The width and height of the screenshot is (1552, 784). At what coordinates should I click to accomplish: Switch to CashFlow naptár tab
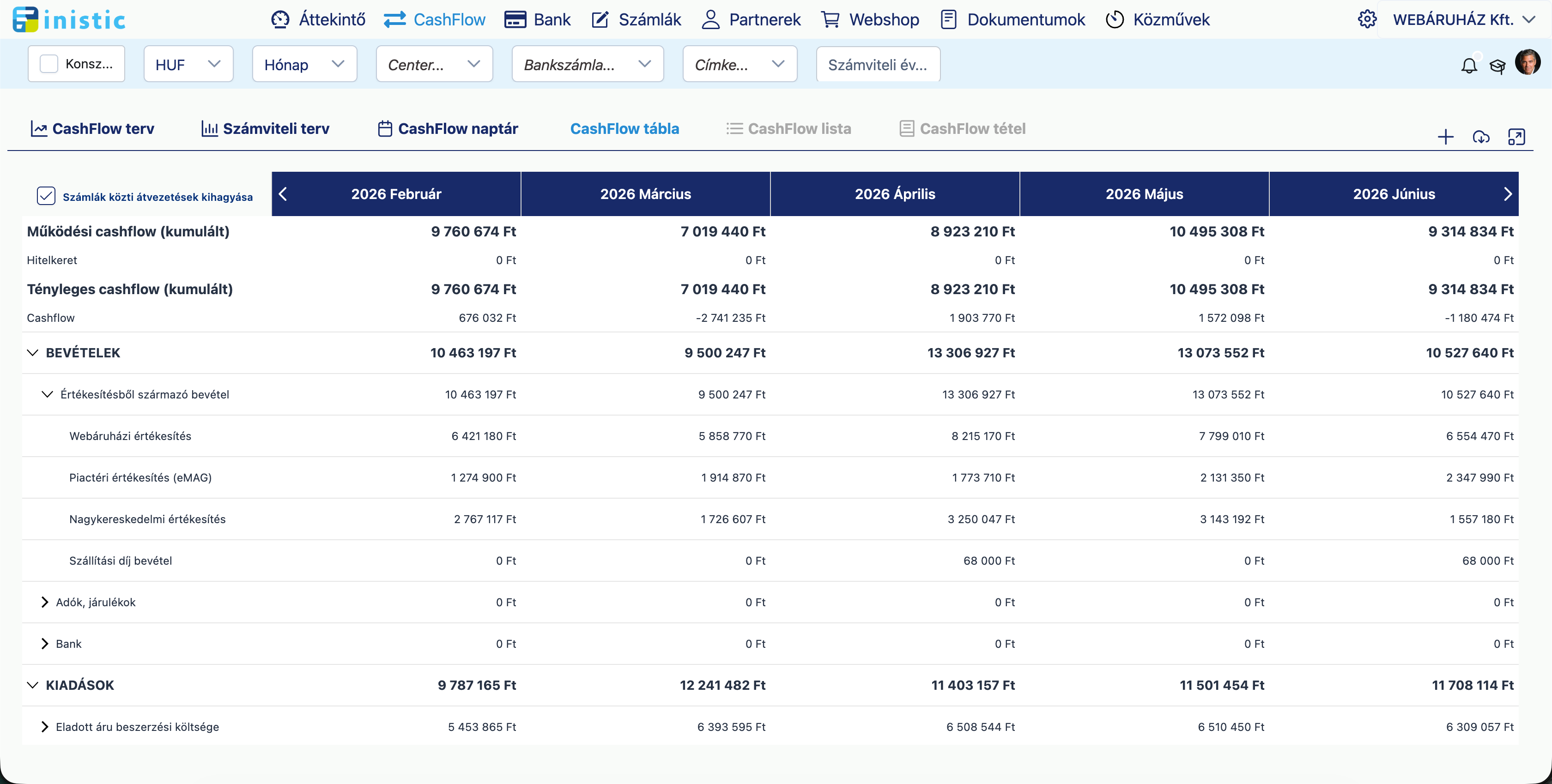[448, 129]
